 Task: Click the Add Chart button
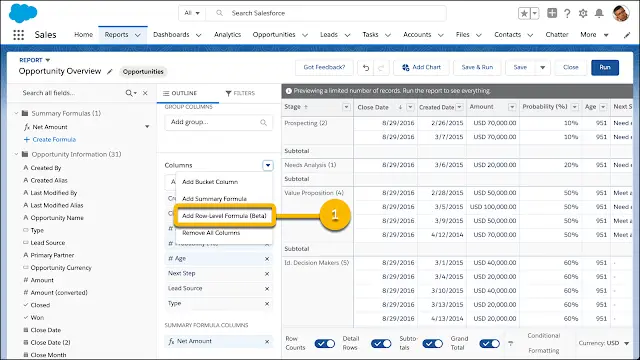click(421, 67)
